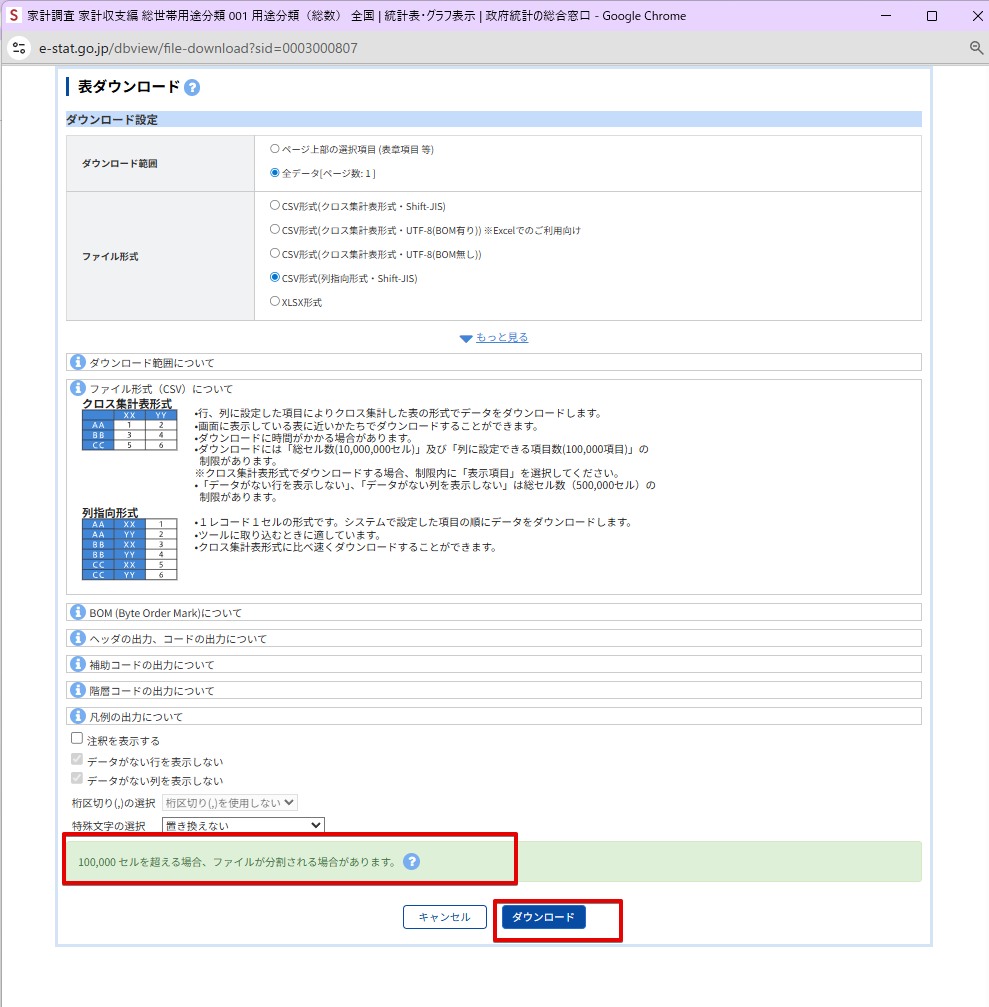This screenshot has height=1007, width=989.
Task: Open help via question mark beside 表ダウンロード
Action: [190, 87]
